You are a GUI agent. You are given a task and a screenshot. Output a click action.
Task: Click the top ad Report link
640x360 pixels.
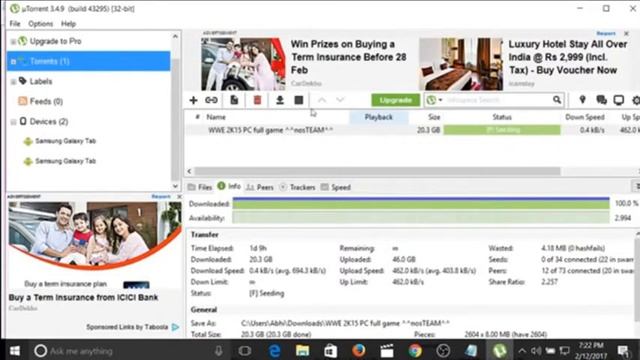(606, 33)
